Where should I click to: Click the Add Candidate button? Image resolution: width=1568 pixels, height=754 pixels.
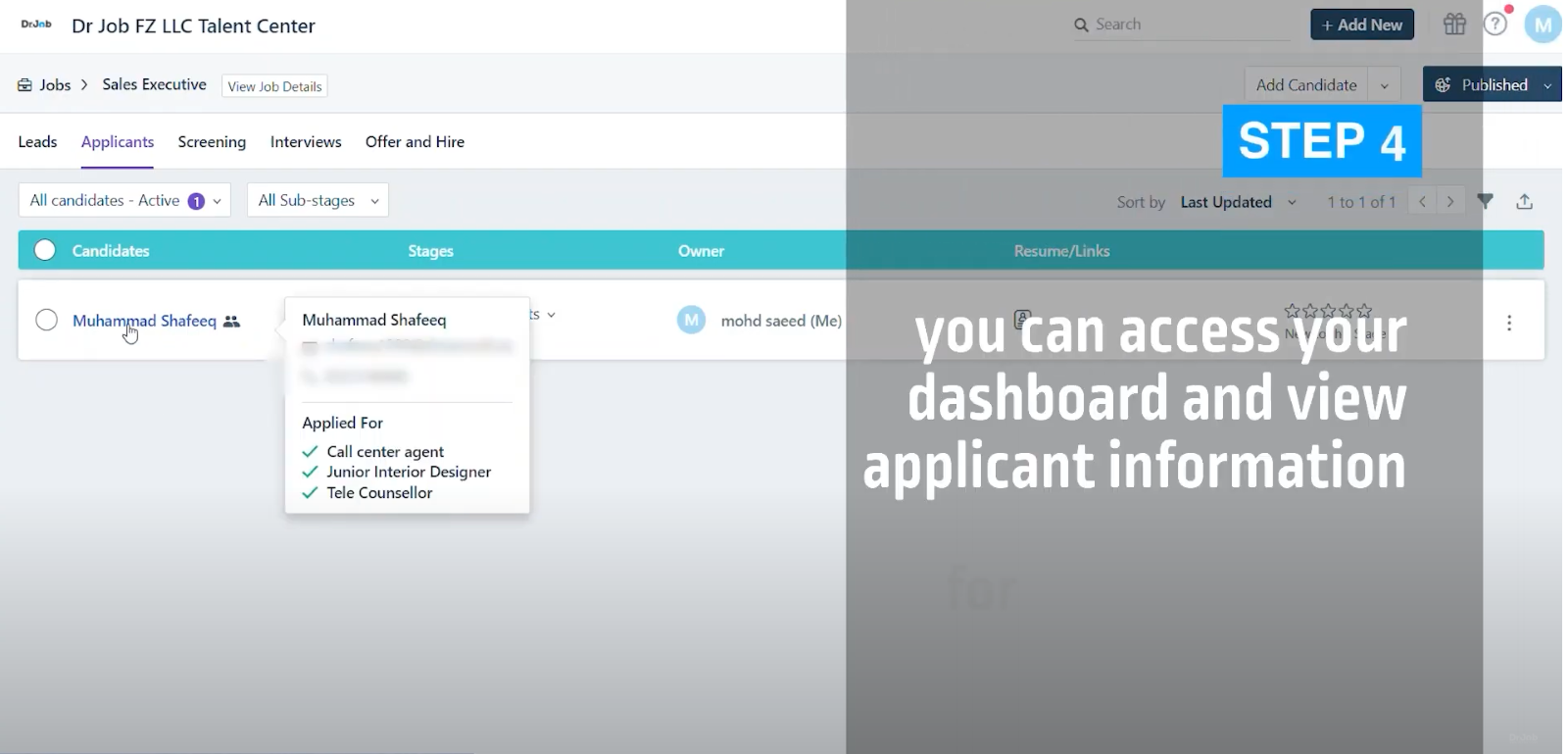[x=1306, y=85]
